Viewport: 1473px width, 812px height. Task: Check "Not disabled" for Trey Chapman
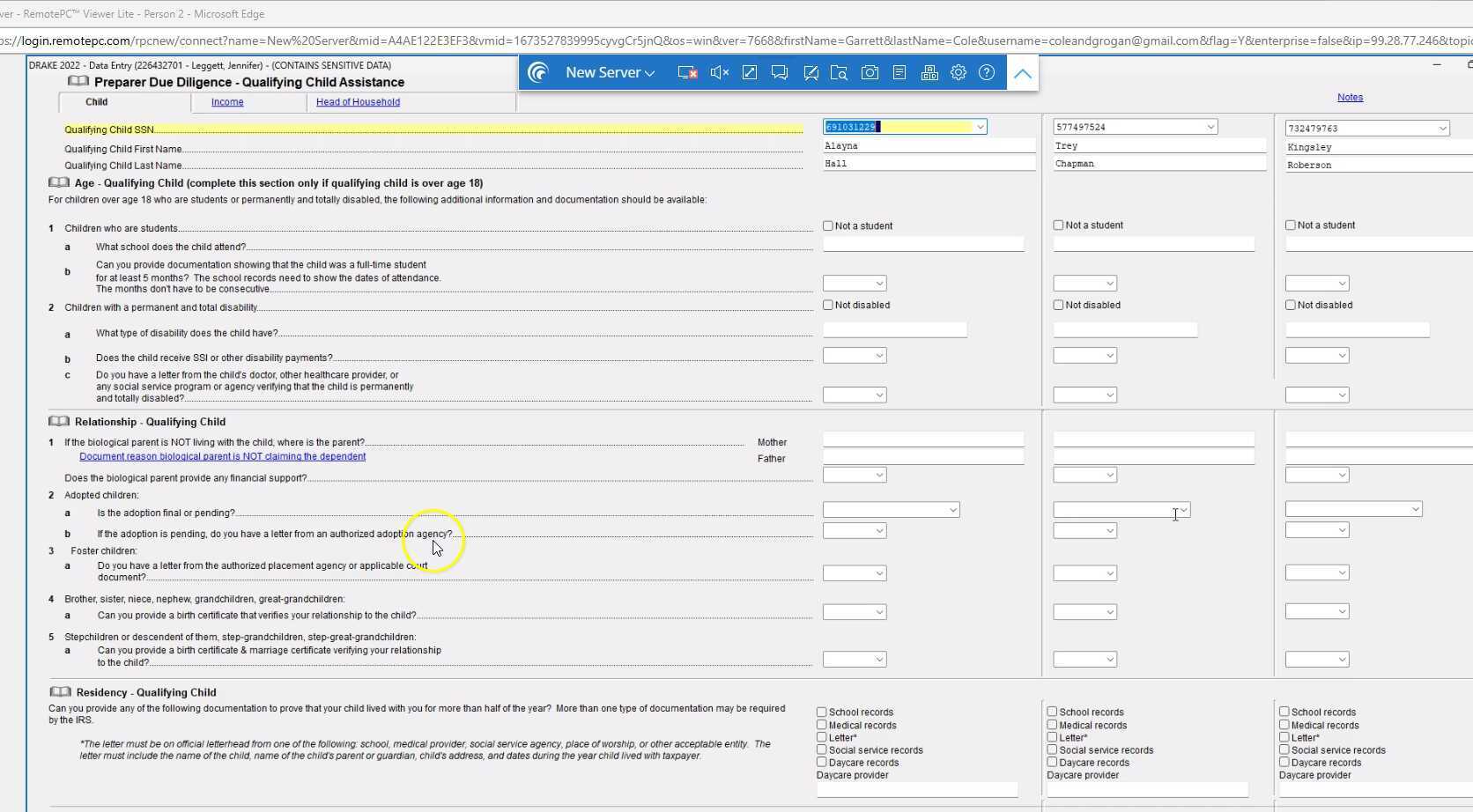point(1059,306)
